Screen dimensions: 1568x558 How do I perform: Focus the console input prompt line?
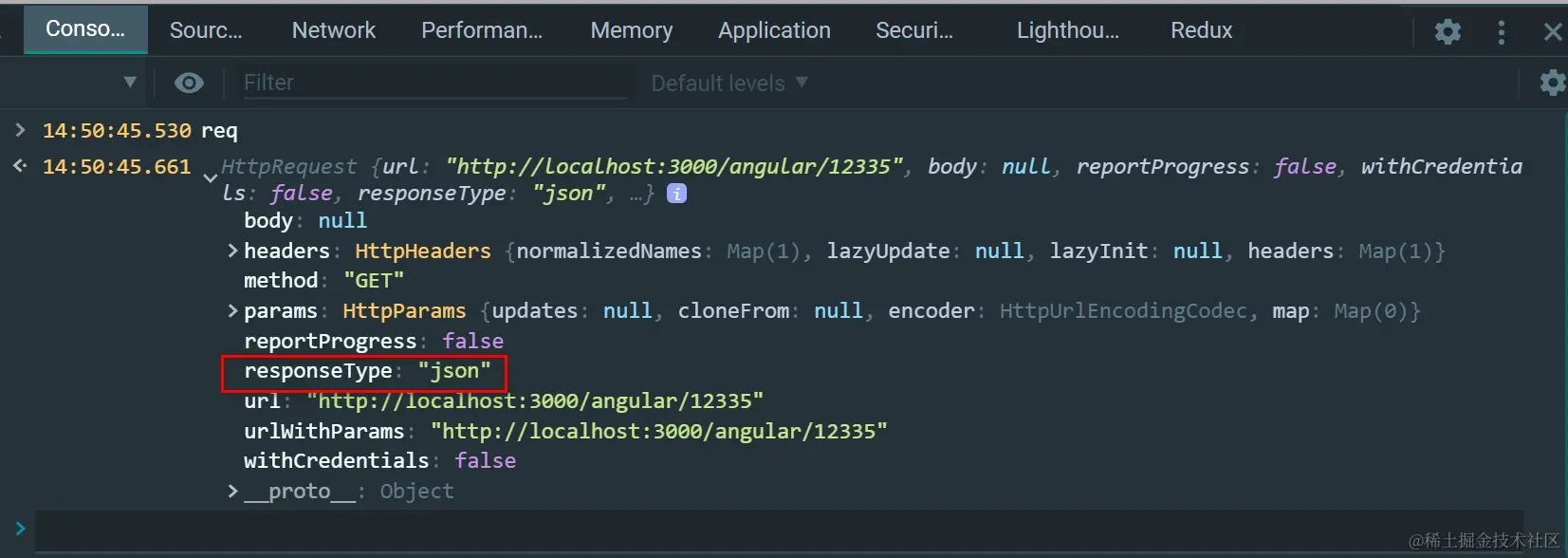[x=778, y=530]
